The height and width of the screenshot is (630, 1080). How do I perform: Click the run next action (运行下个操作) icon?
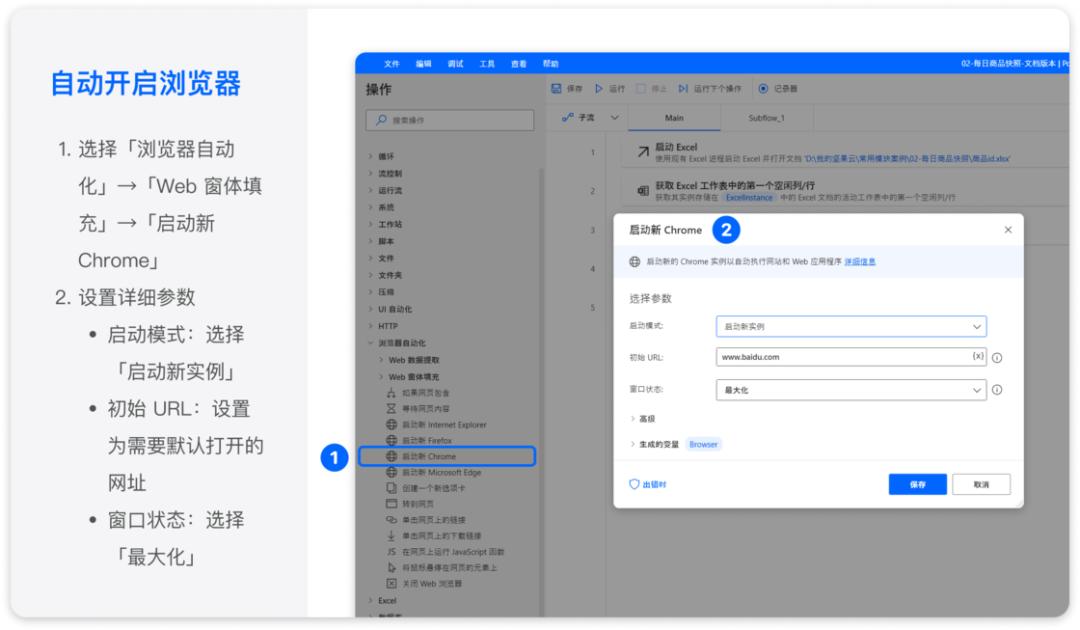pyautogui.click(x=683, y=88)
